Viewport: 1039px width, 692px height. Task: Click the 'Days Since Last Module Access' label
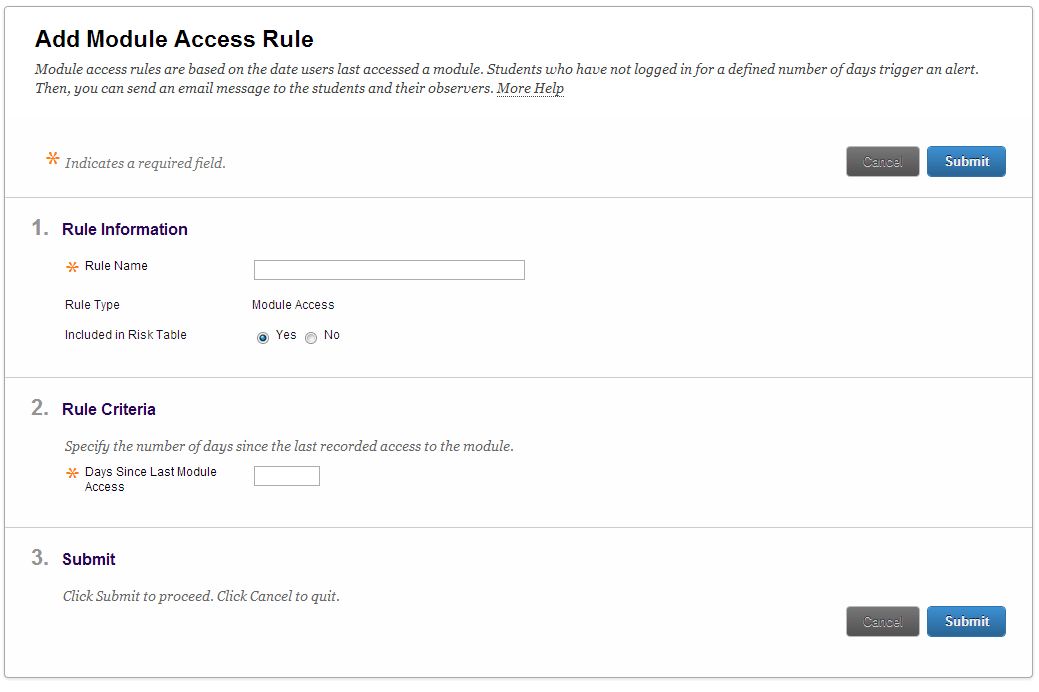click(x=150, y=479)
